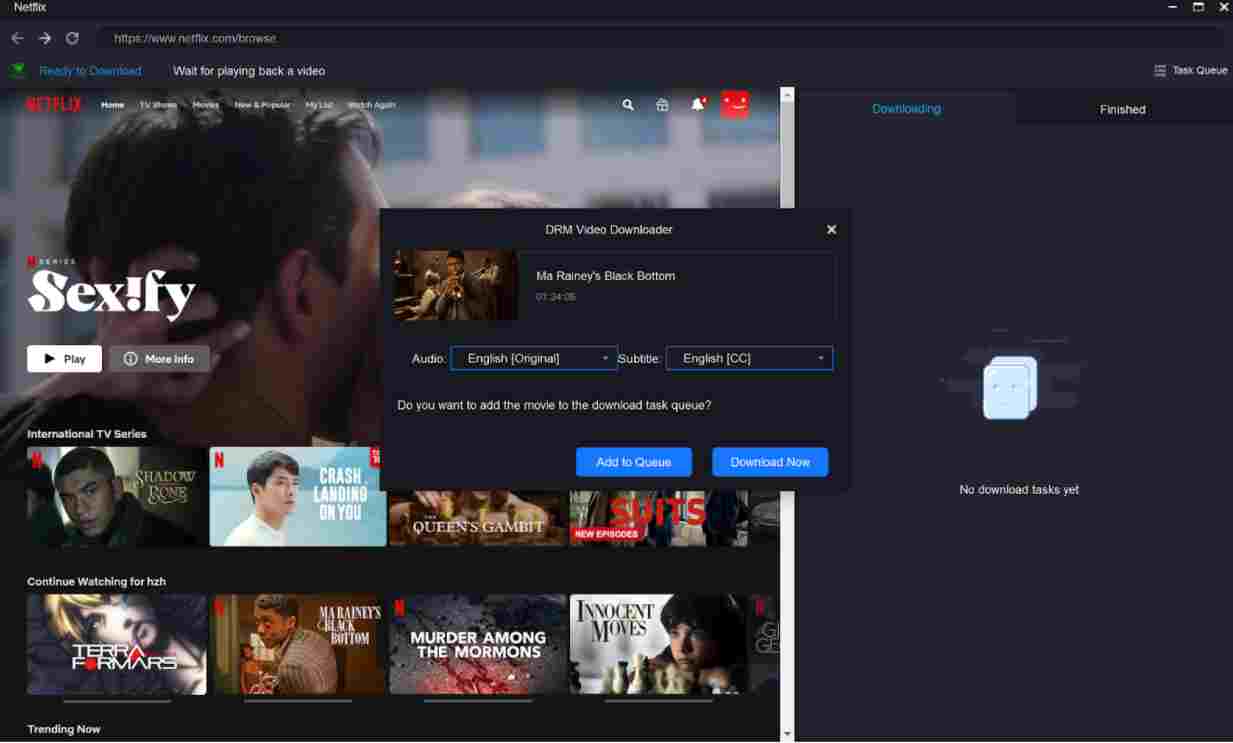This screenshot has height=743, width=1233.
Task: Open the Suits thumbnail
Action: (658, 518)
